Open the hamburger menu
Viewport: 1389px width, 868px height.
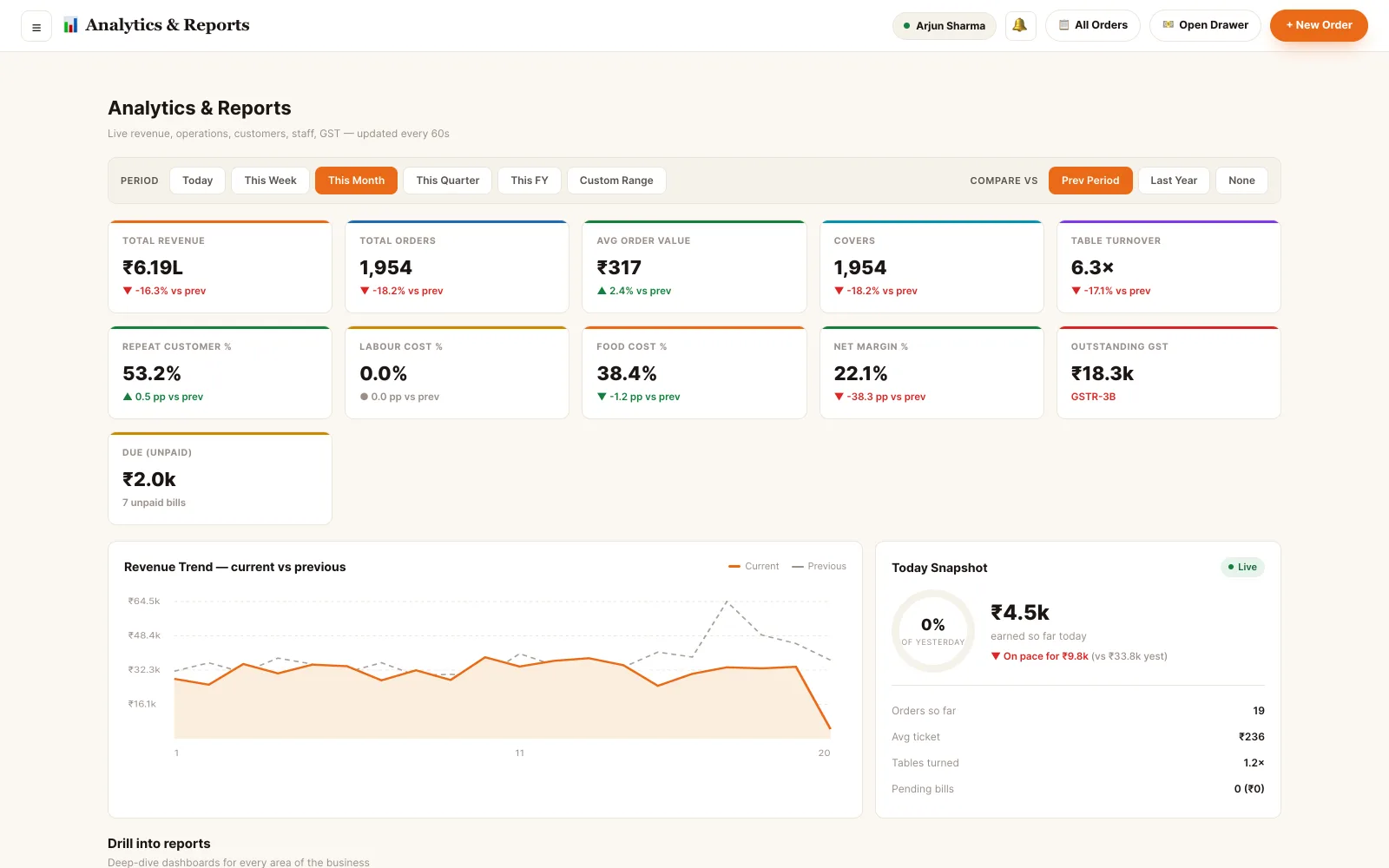point(36,26)
